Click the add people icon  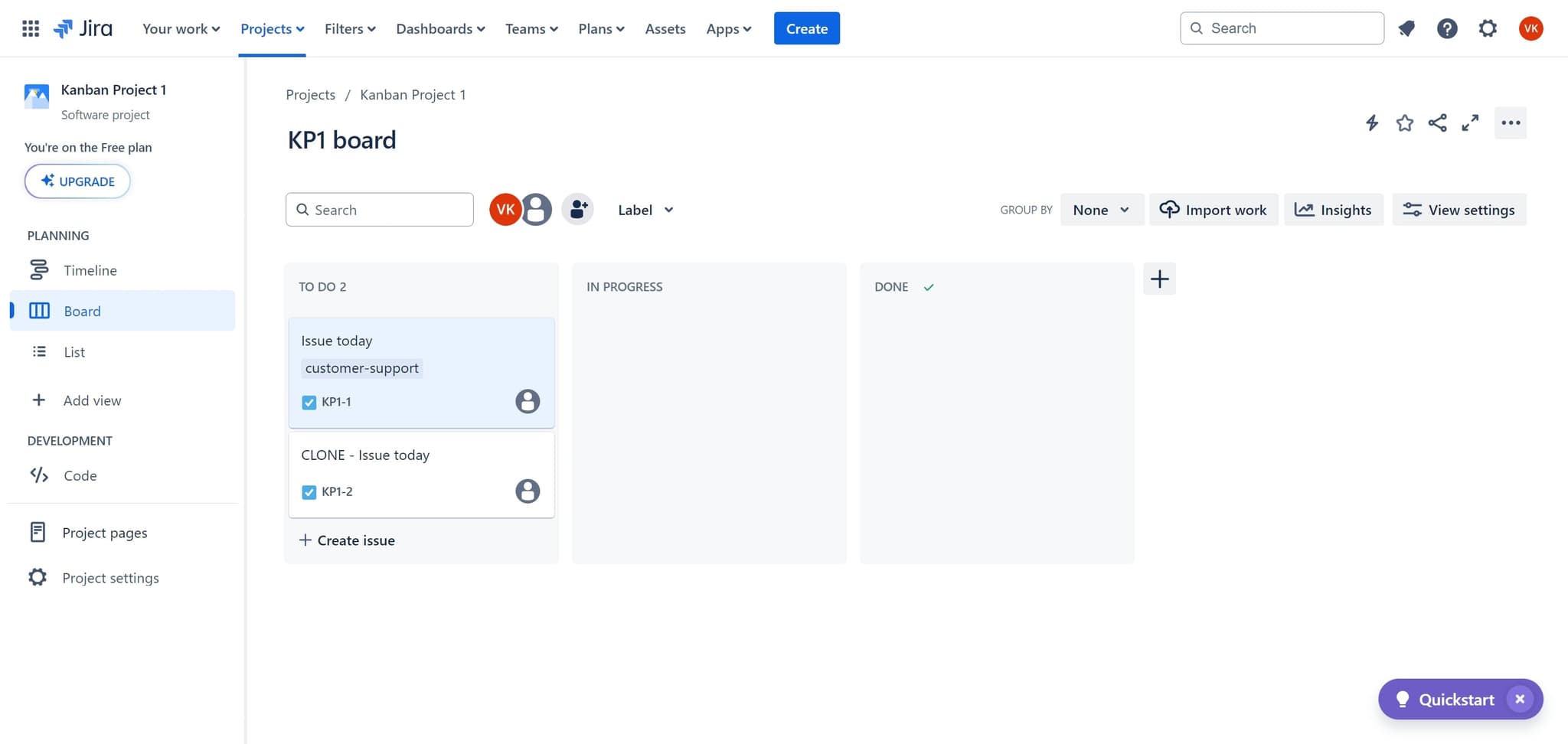578,209
